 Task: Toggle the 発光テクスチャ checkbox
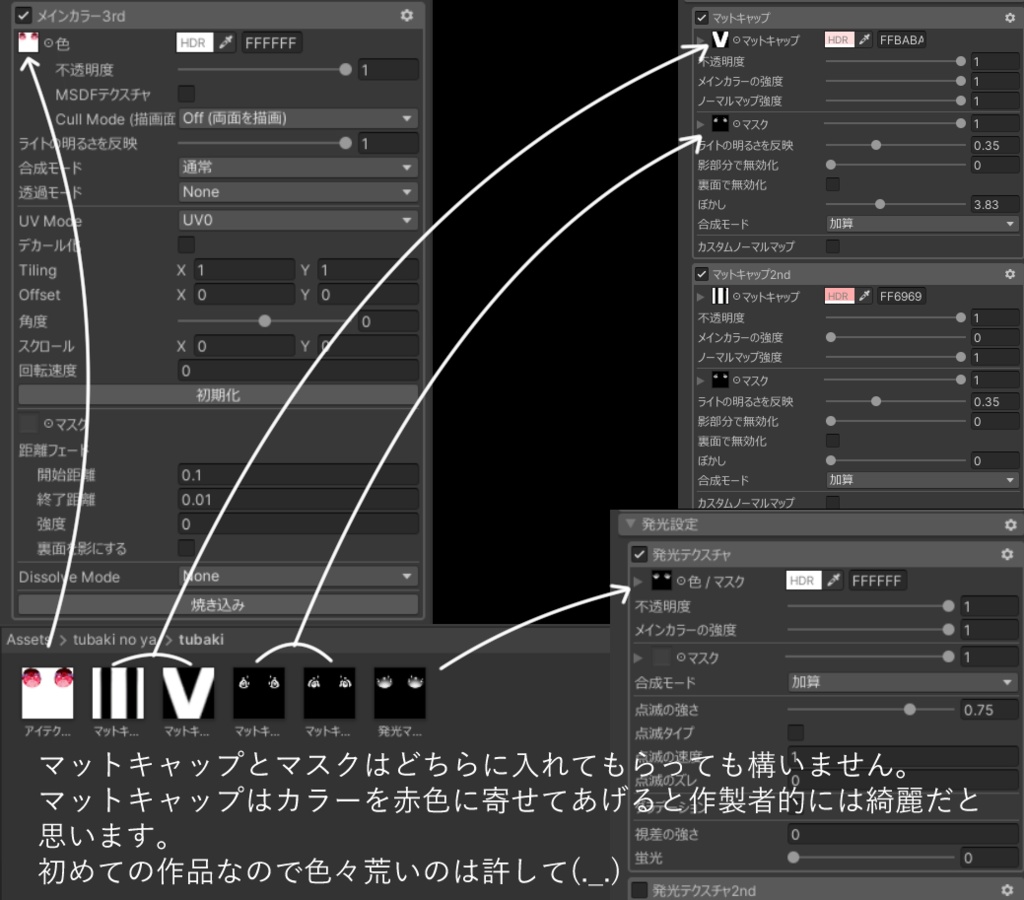pos(639,554)
